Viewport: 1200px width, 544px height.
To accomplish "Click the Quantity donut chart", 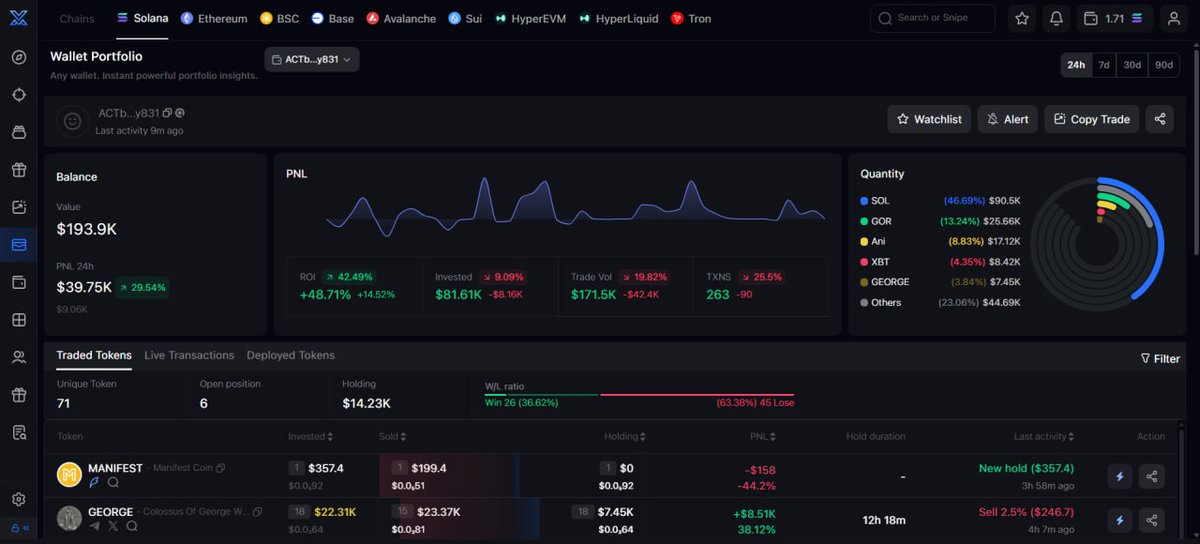I will [x=1098, y=243].
